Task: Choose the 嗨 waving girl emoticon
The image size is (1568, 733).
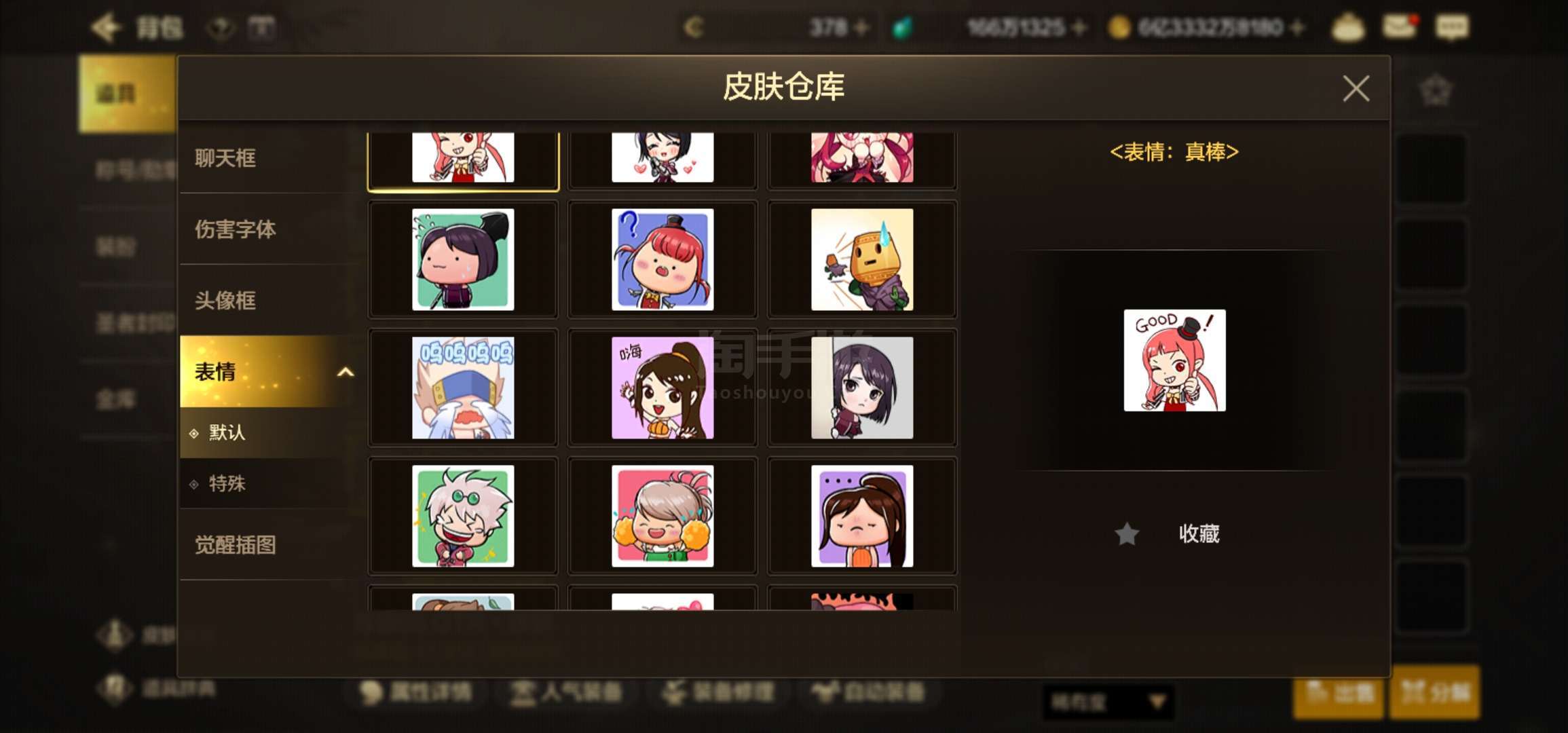Action: click(662, 388)
